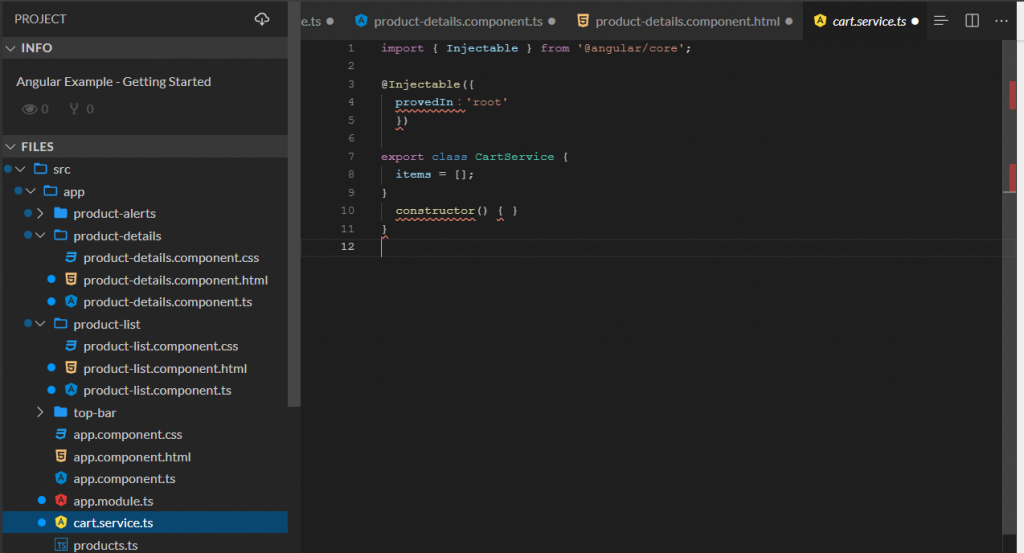Collapse the app folder chevron
The width and height of the screenshot is (1024, 553).
pos(31,191)
